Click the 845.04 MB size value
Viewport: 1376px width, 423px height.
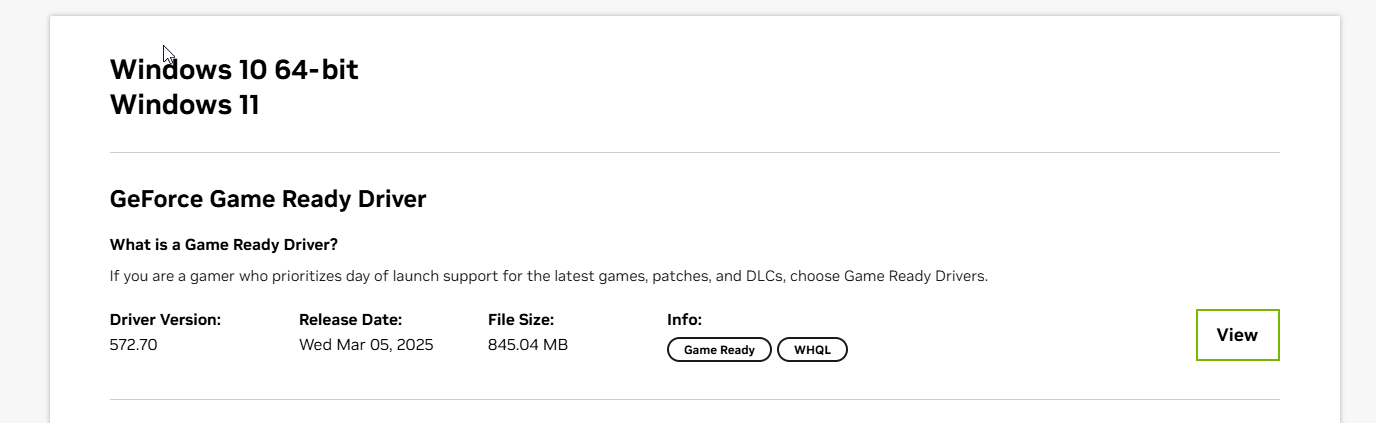[528, 345]
